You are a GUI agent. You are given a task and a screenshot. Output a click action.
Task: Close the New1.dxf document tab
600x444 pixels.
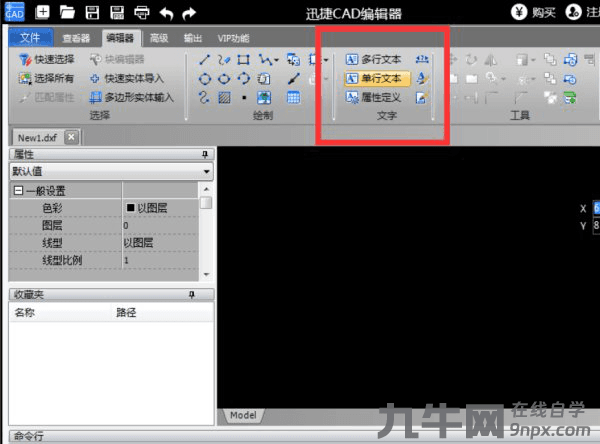click(71, 137)
